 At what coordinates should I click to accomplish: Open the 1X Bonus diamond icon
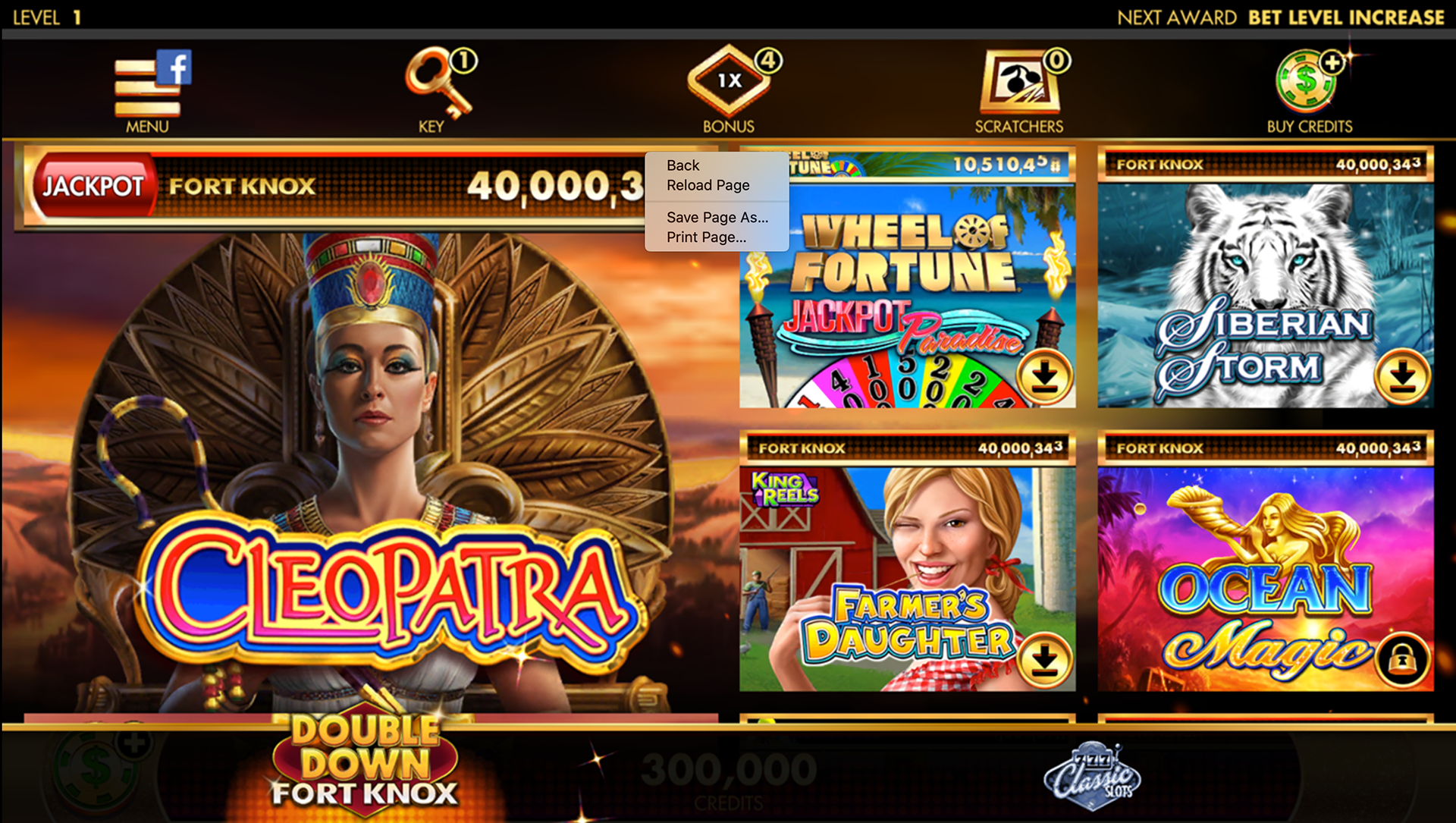tap(729, 81)
